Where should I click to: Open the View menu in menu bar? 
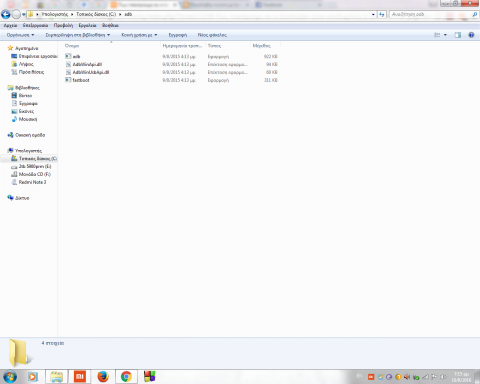(63, 25)
